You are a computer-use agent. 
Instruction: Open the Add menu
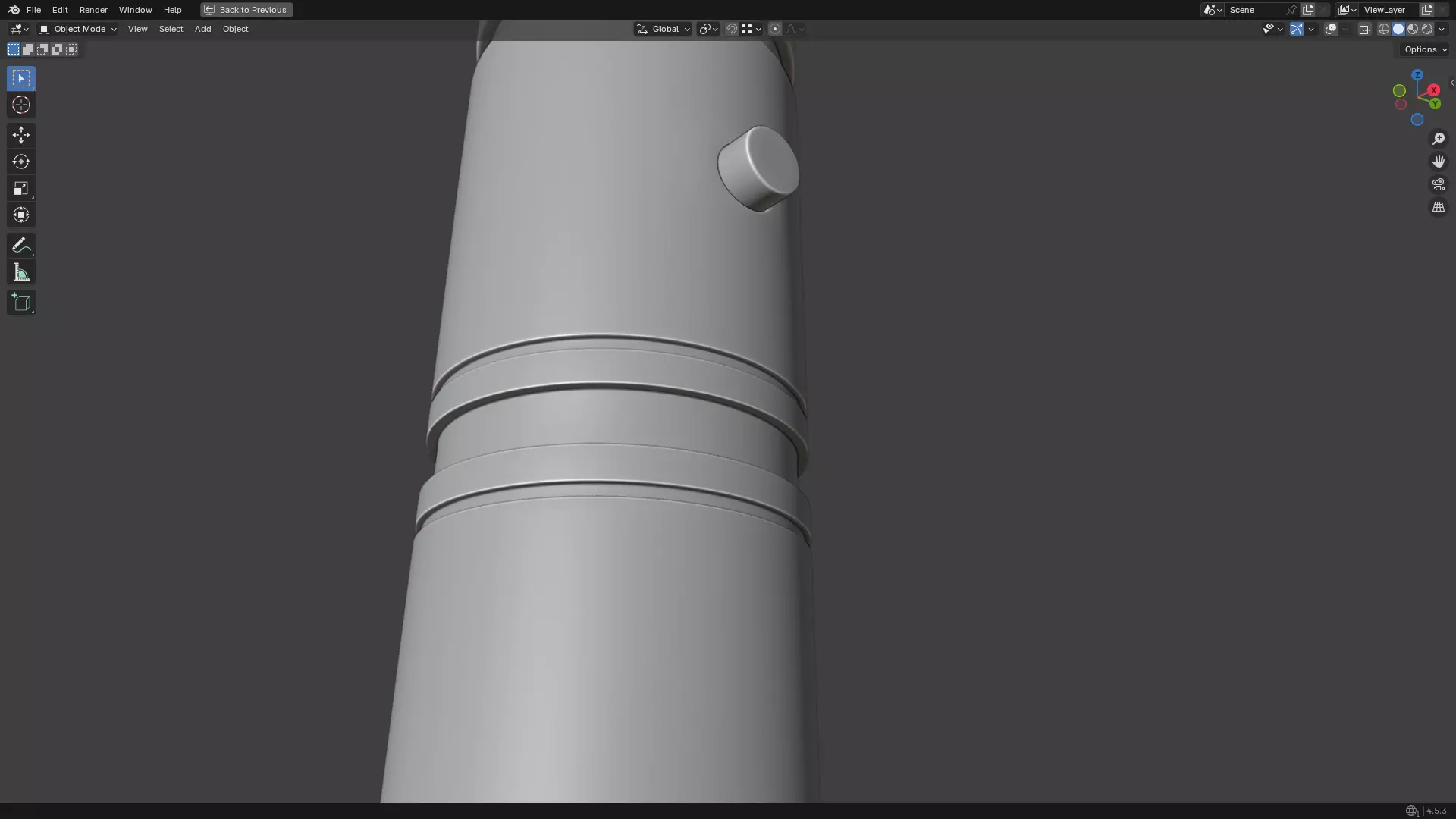[202, 29]
